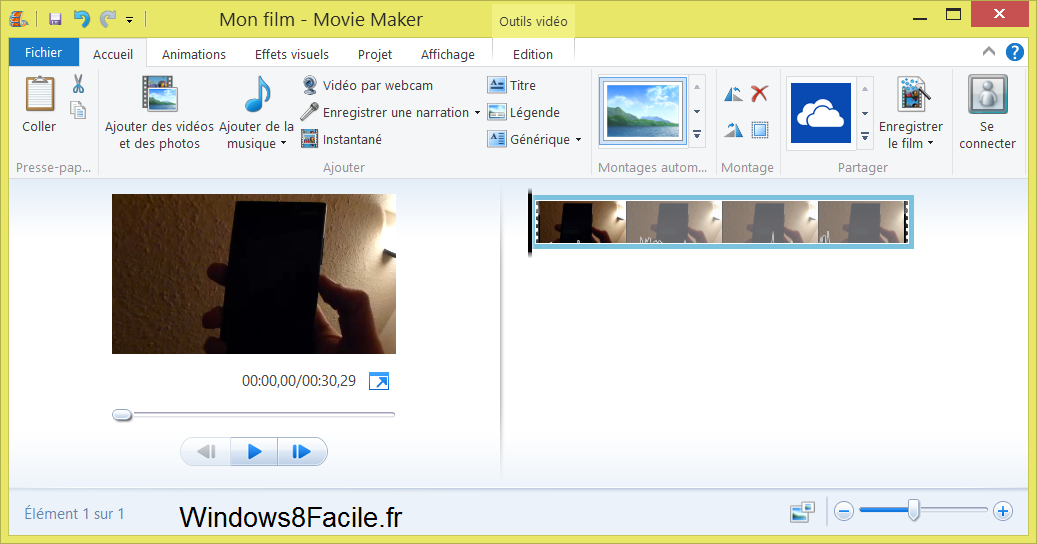Screen dimensions: 1037x544
Task: Rotate the clip right
Action: 733,130
